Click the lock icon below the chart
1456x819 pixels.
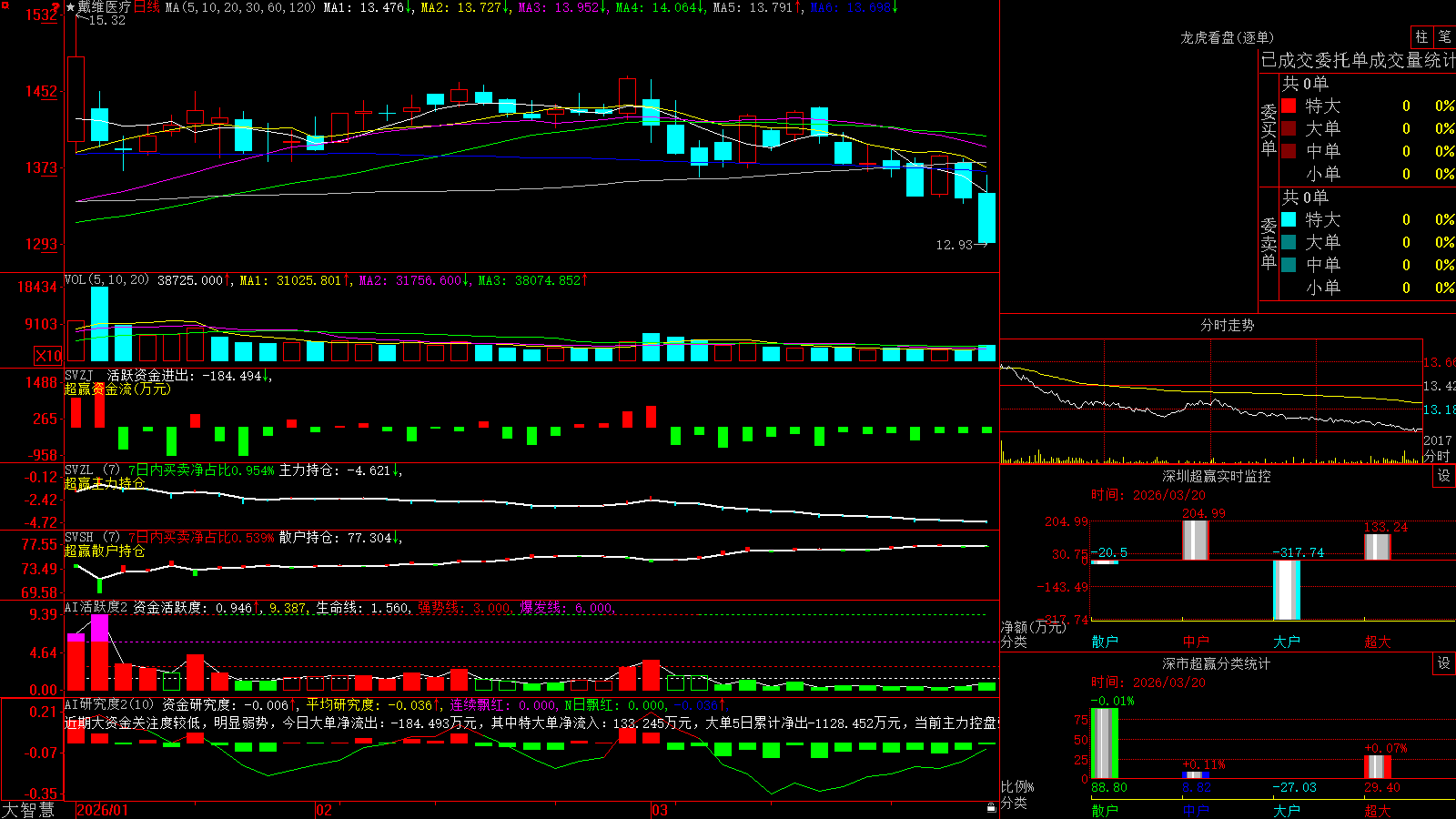tap(992, 807)
